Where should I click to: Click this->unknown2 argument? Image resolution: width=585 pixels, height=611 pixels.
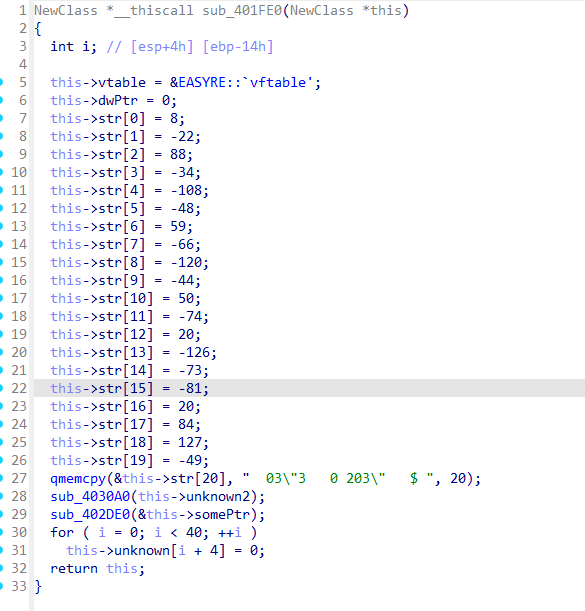197,496
